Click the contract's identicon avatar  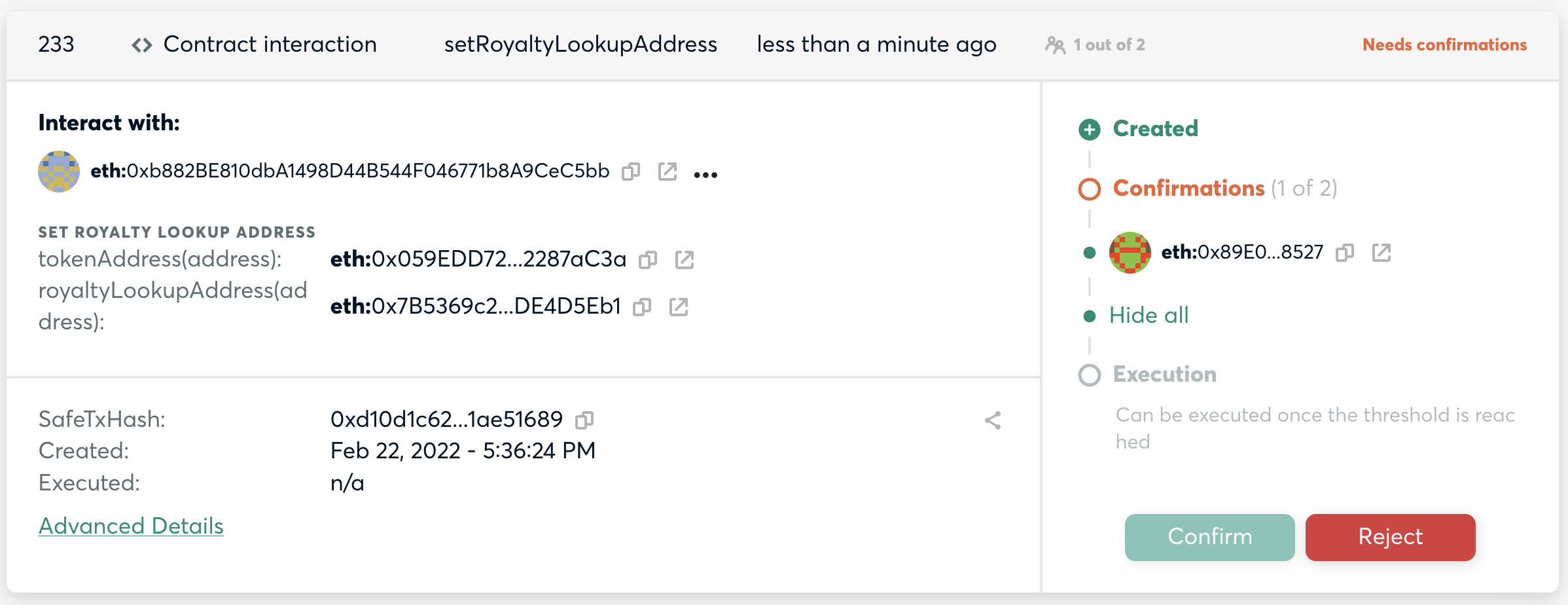click(x=58, y=172)
